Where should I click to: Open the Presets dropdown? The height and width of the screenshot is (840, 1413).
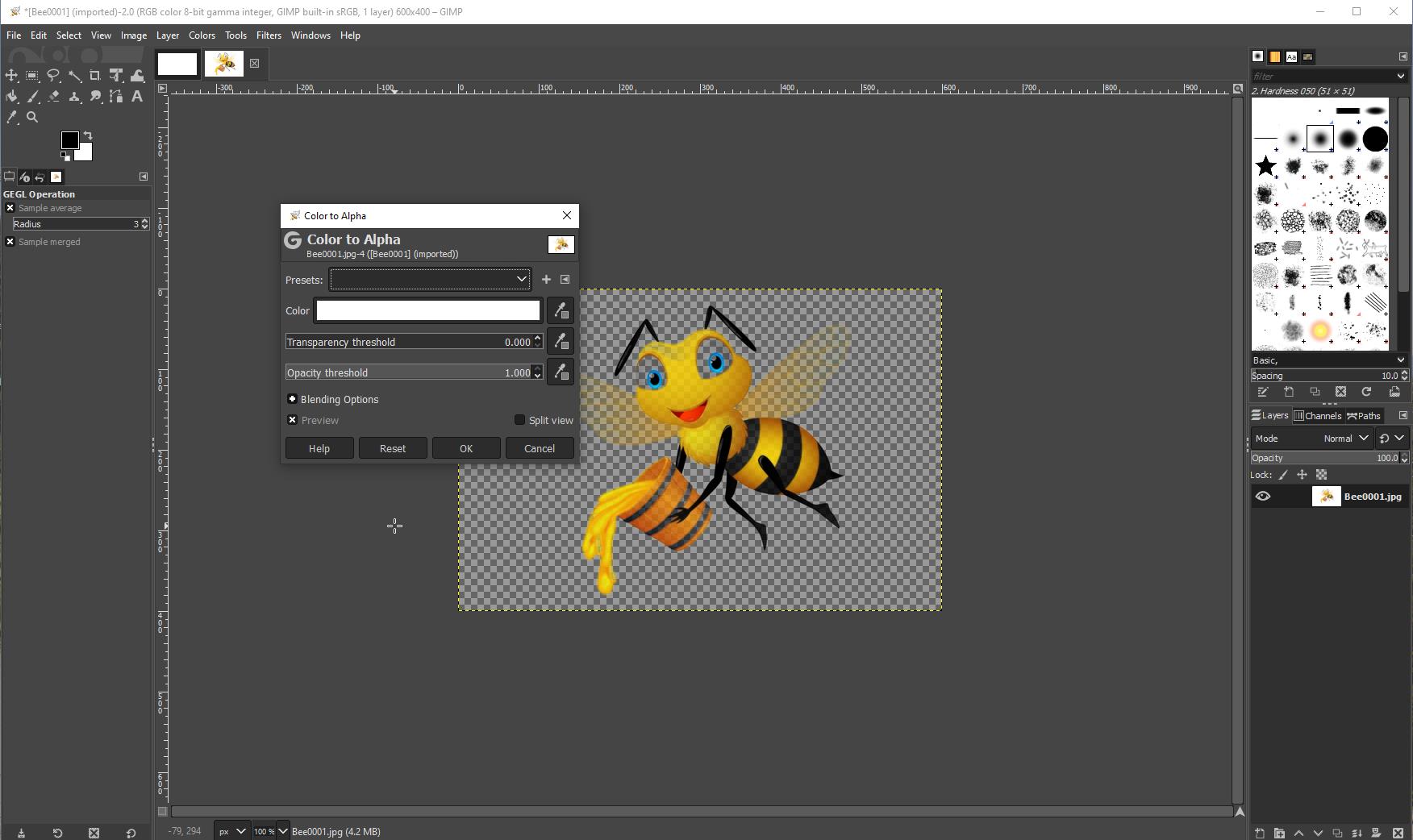[430, 280]
